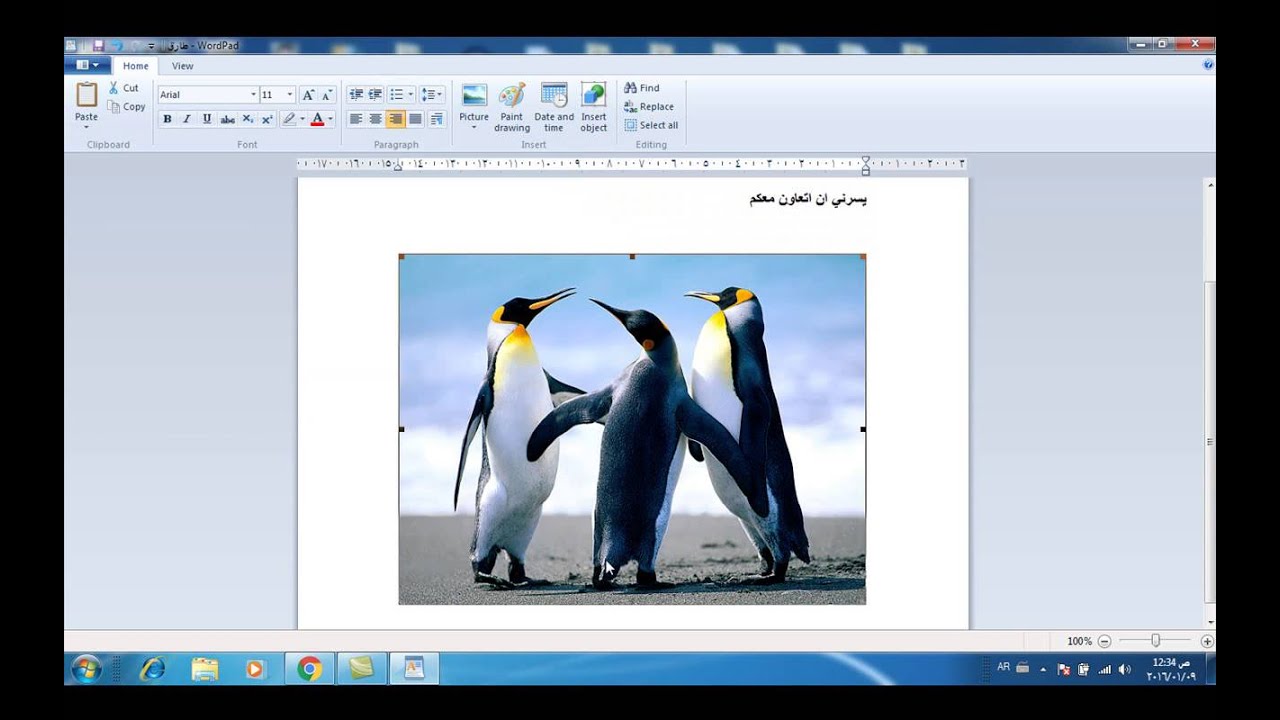Viewport: 1280px width, 720px height.
Task: Zoom in with the plus button
Action: (1207, 641)
